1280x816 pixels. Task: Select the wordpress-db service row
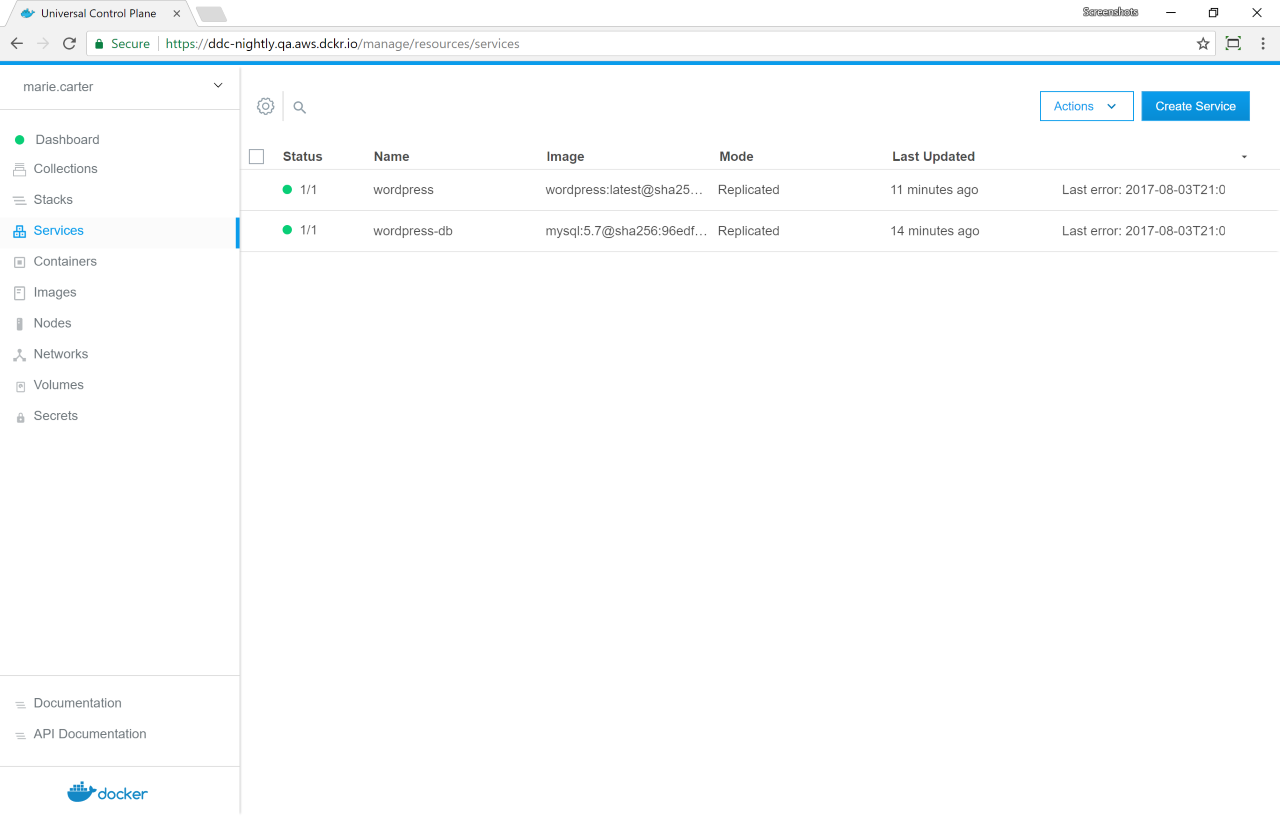click(413, 231)
